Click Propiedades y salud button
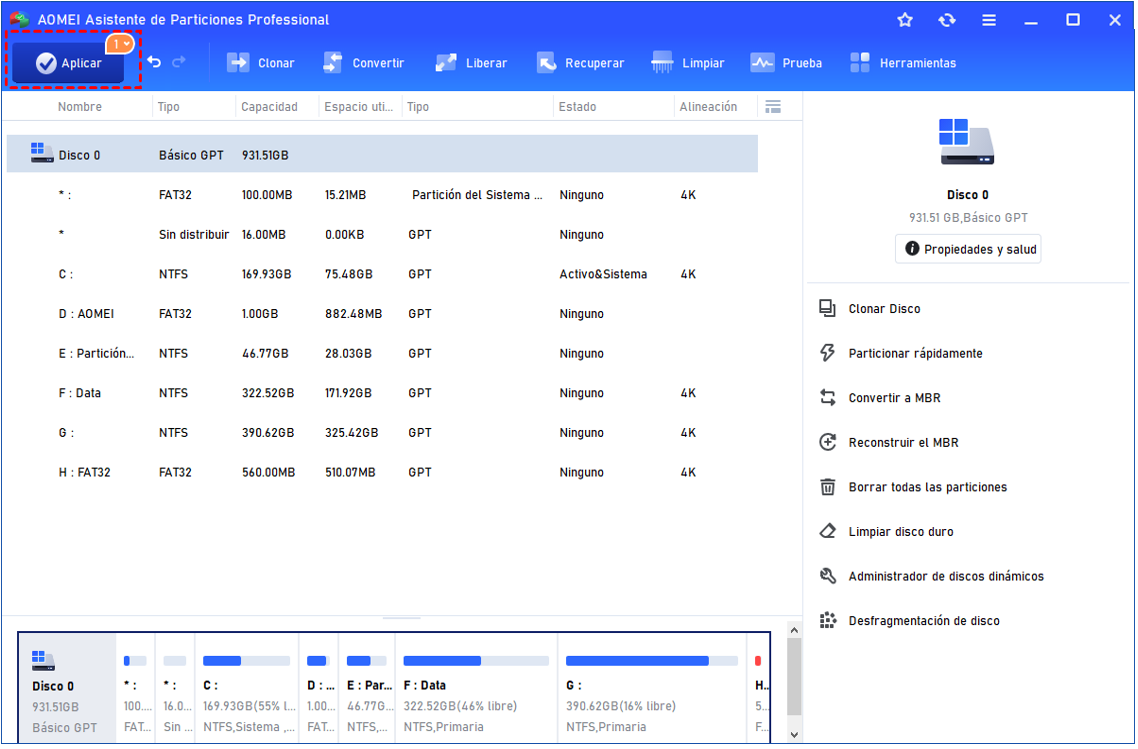The height and width of the screenshot is (749, 1138). pos(968,249)
